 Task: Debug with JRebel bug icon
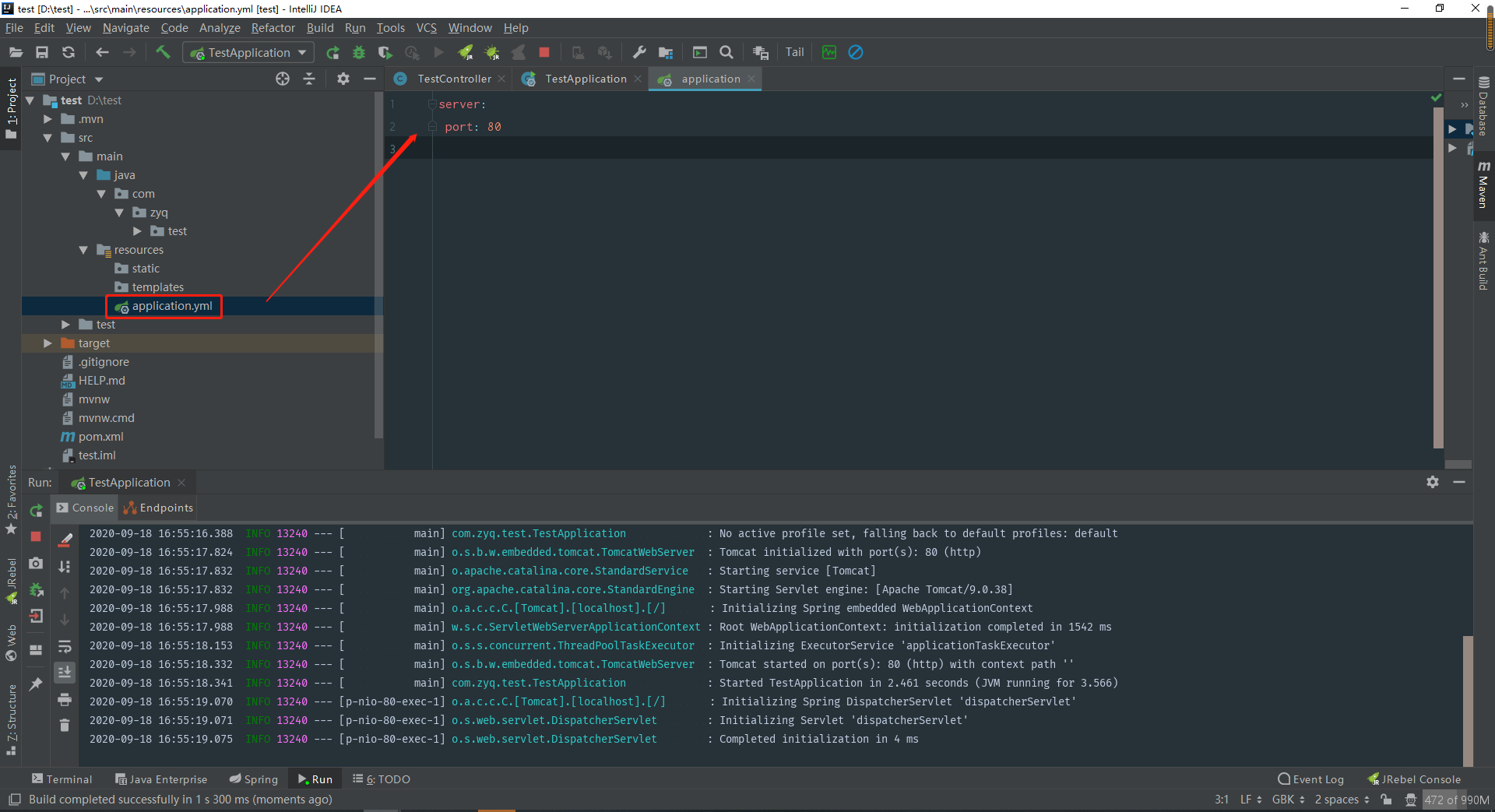tap(492, 52)
